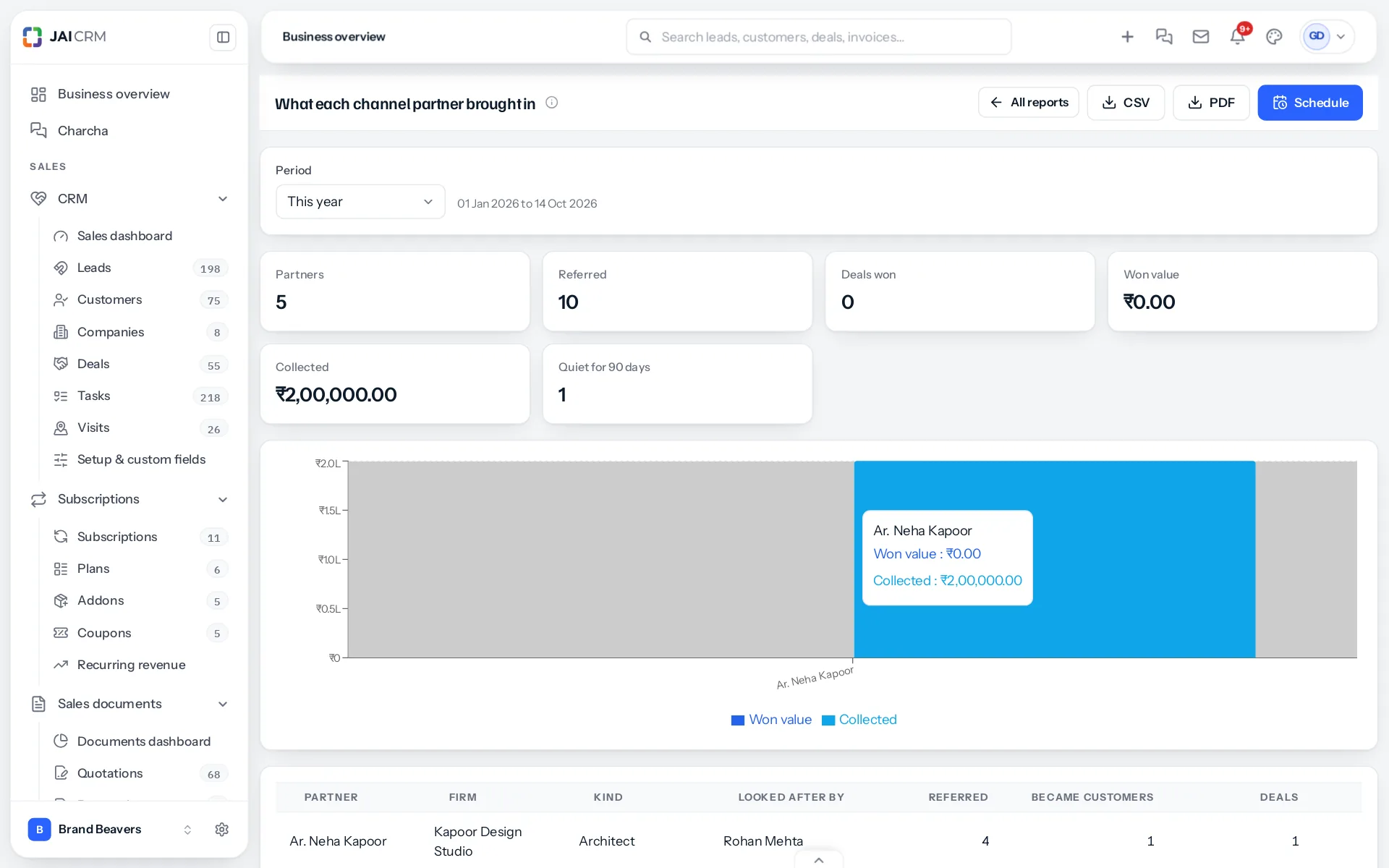This screenshot has height=868, width=1389.
Task: Open Addons page
Action: (140, 601)
